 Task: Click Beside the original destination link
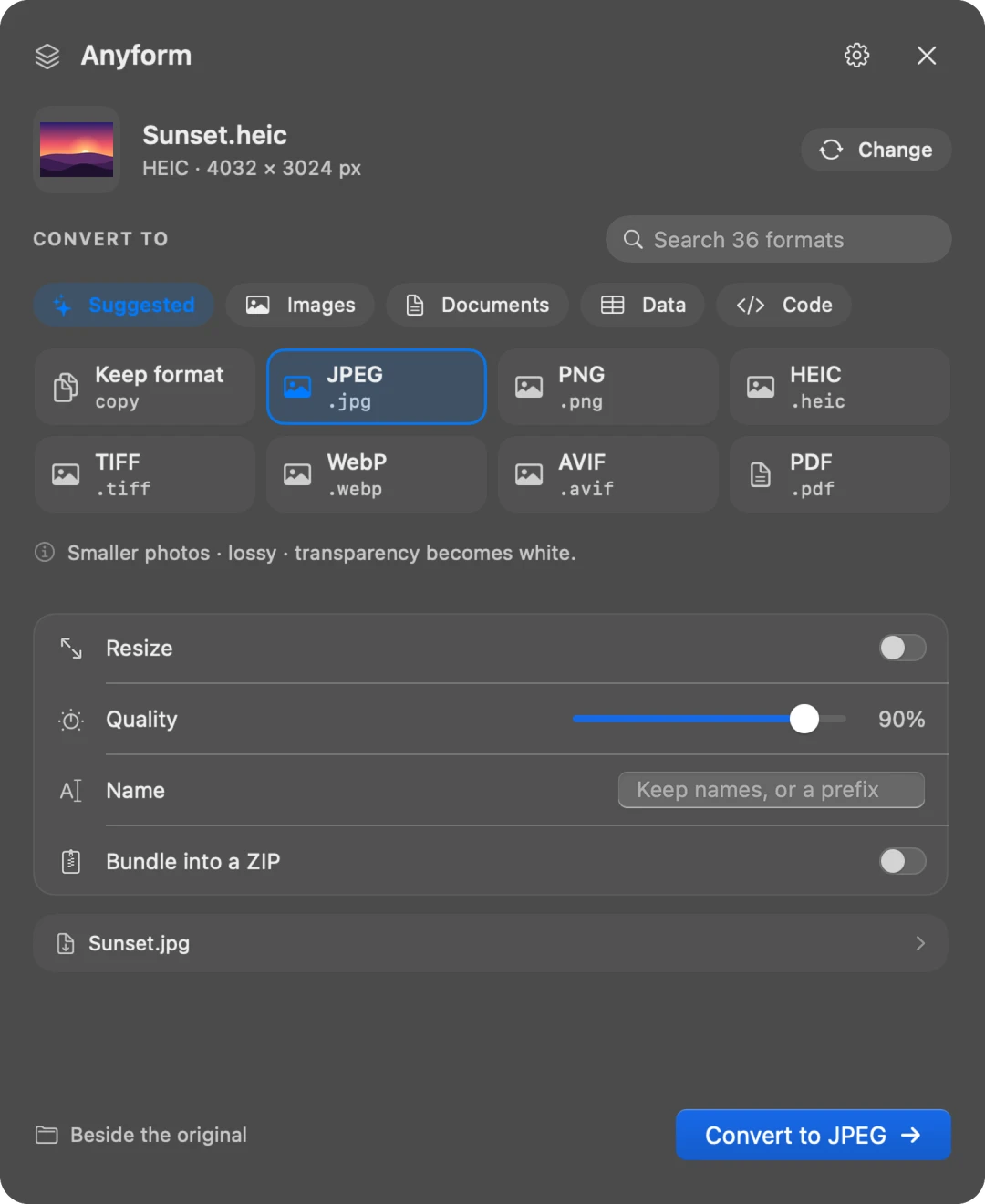[x=159, y=1135]
